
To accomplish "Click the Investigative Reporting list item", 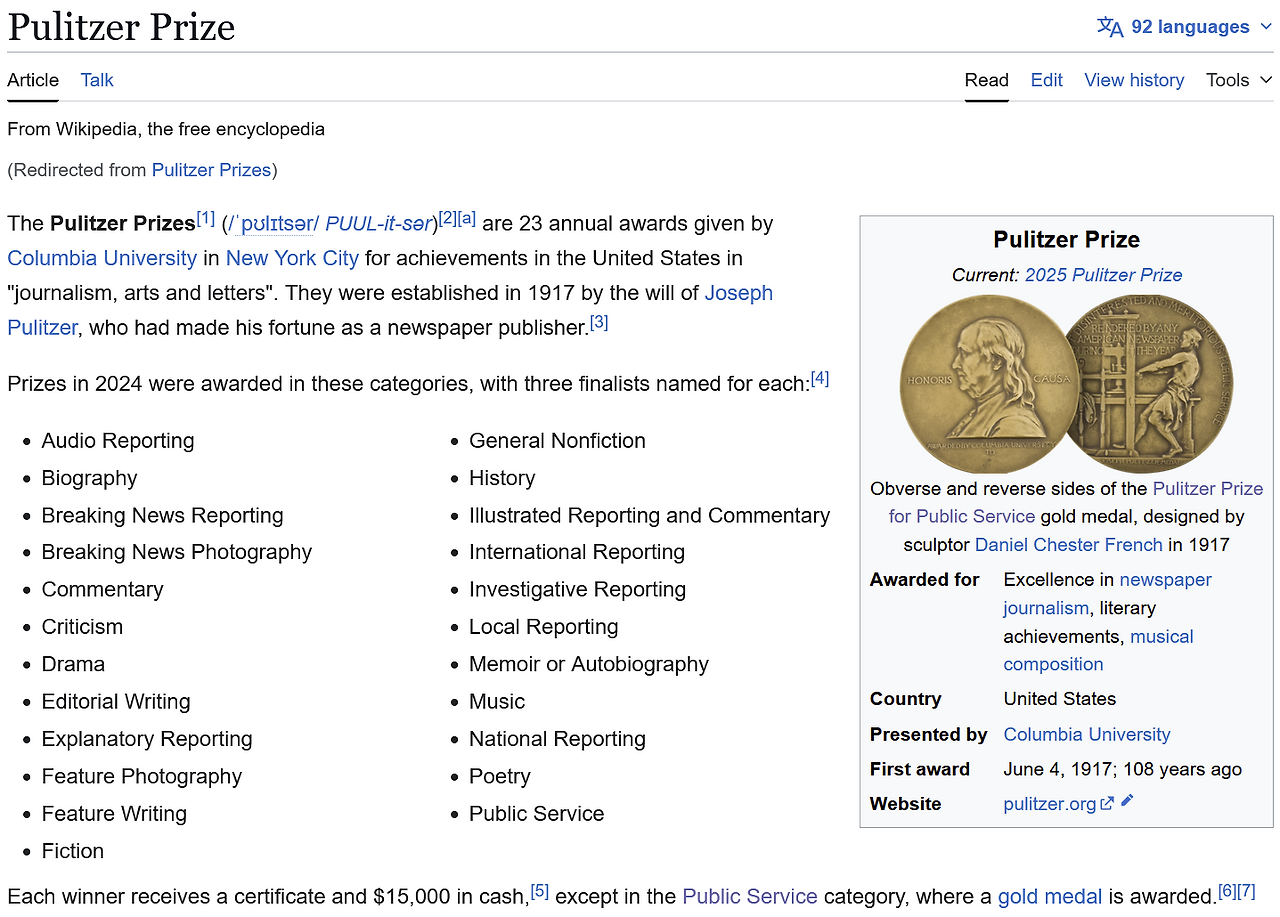I will click(578, 590).
